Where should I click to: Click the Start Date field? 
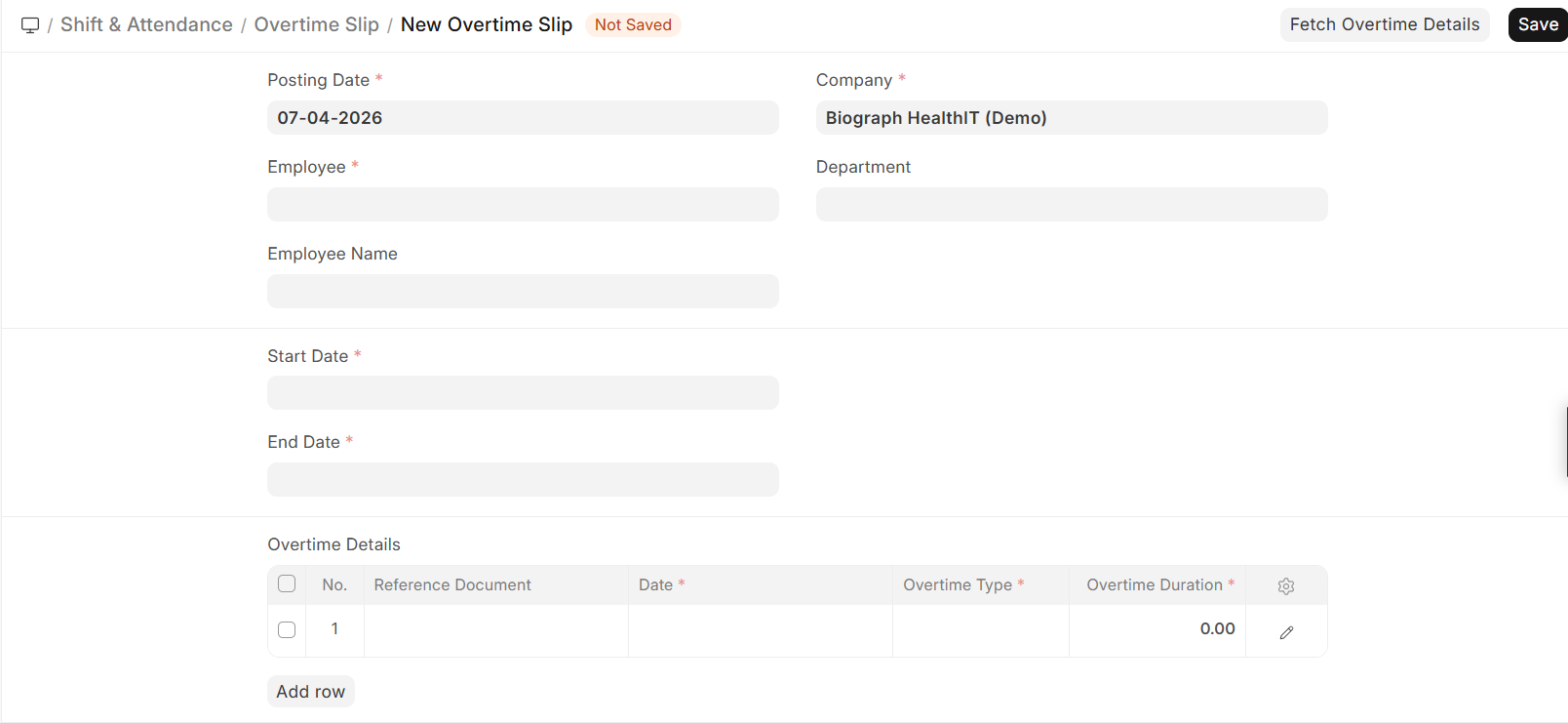(523, 392)
